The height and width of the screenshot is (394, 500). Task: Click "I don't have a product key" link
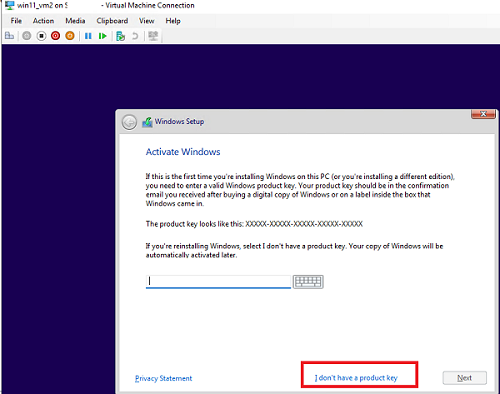click(x=356, y=378)
